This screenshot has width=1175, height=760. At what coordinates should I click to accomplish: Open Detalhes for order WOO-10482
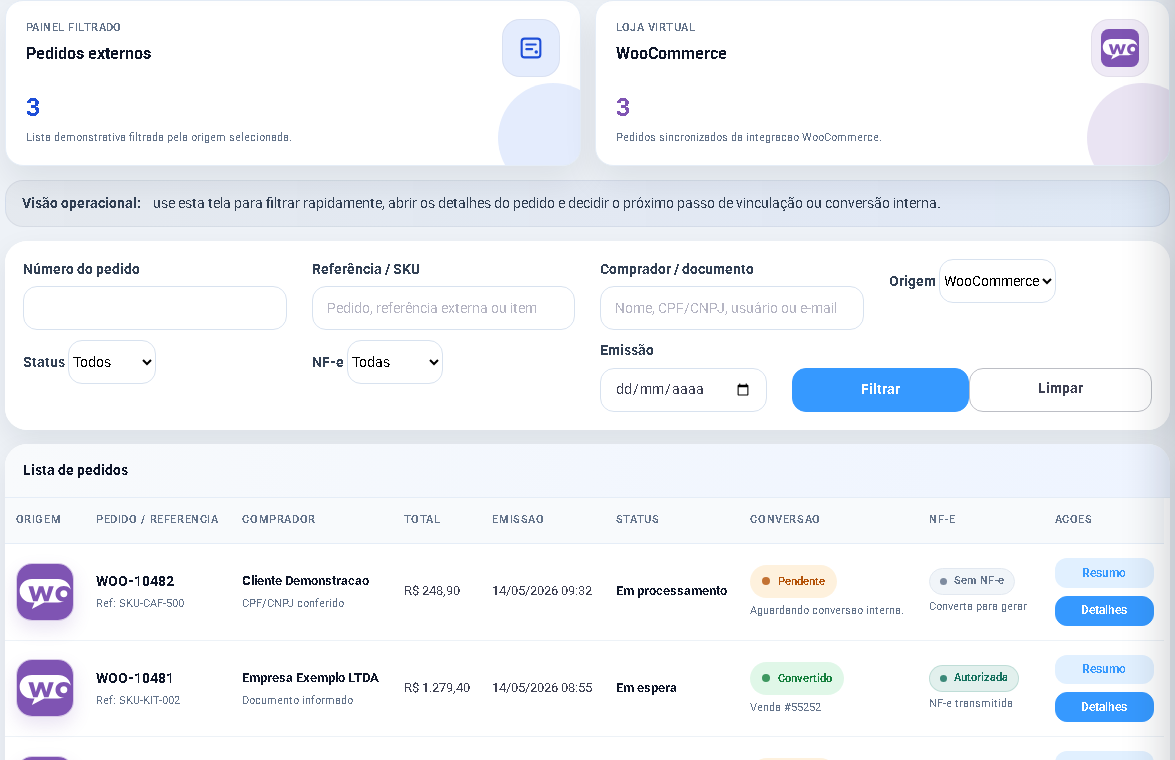(x=1104, y=610)
